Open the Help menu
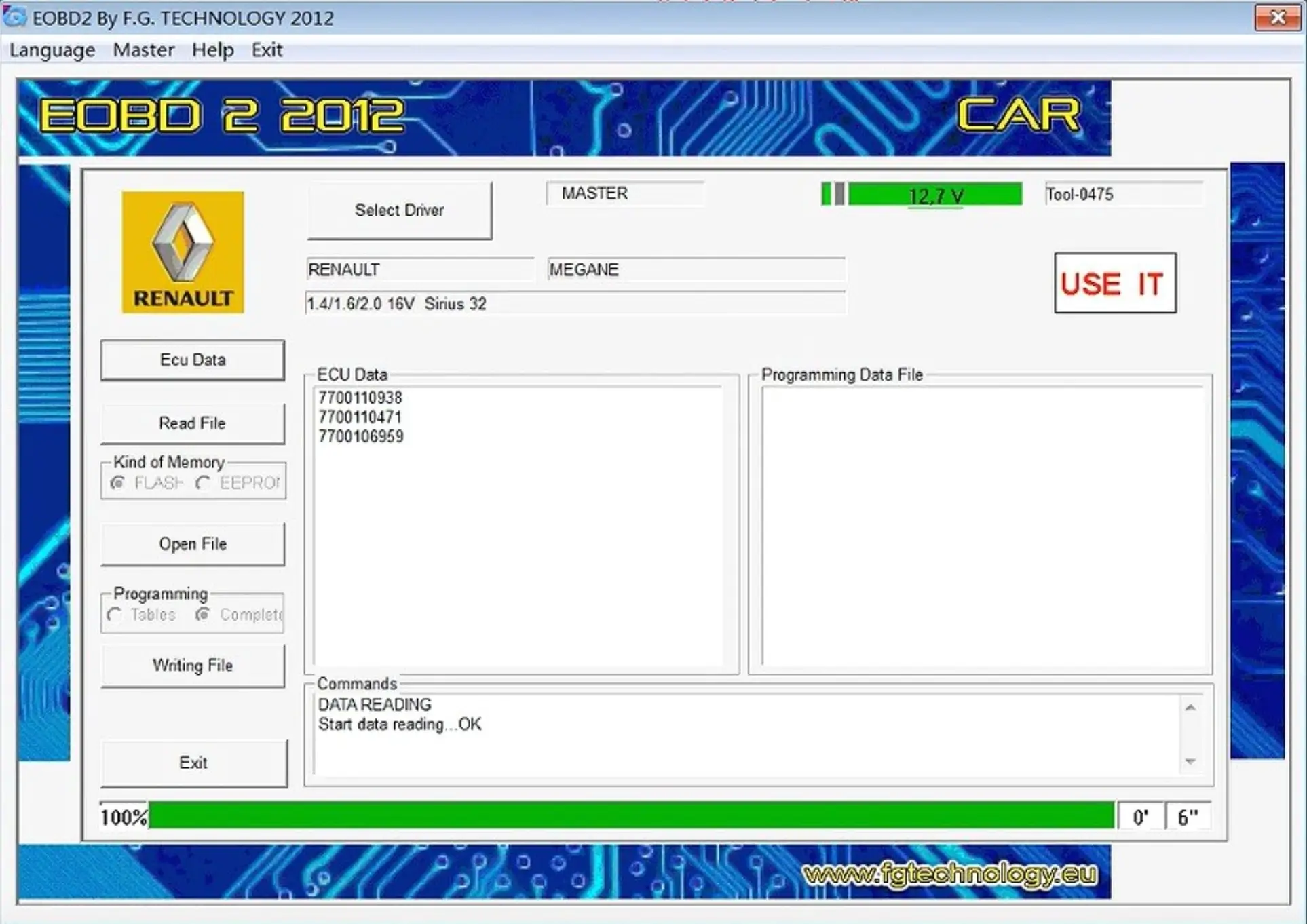This screenshot has height=924, width=1307. (212, 50)
